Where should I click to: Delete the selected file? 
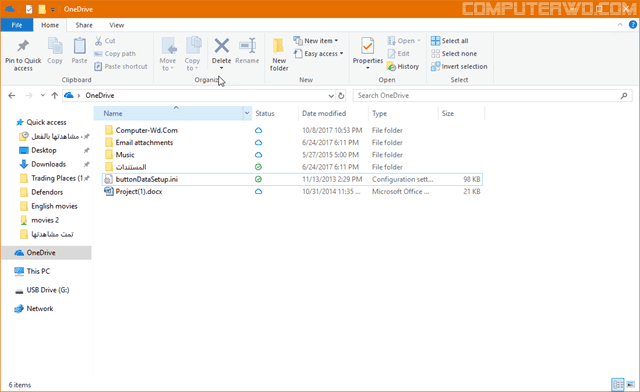point(222,50)
